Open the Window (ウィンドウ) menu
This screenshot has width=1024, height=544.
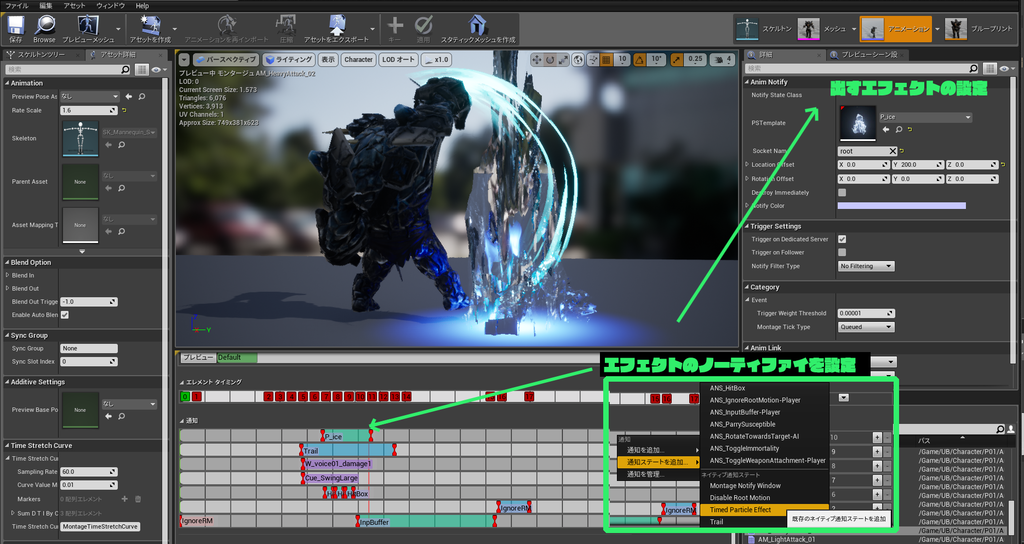tap(110, 5)
